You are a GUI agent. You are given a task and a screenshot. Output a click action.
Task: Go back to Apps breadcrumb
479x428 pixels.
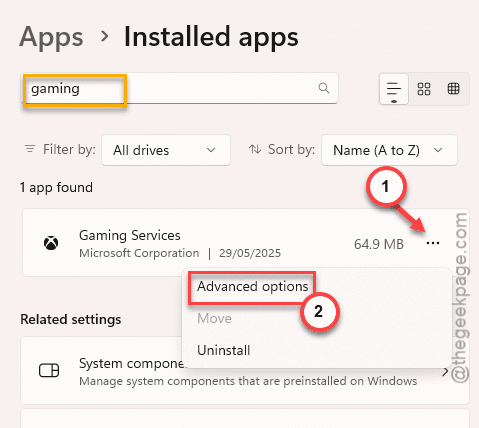click(x=51, y=37)
